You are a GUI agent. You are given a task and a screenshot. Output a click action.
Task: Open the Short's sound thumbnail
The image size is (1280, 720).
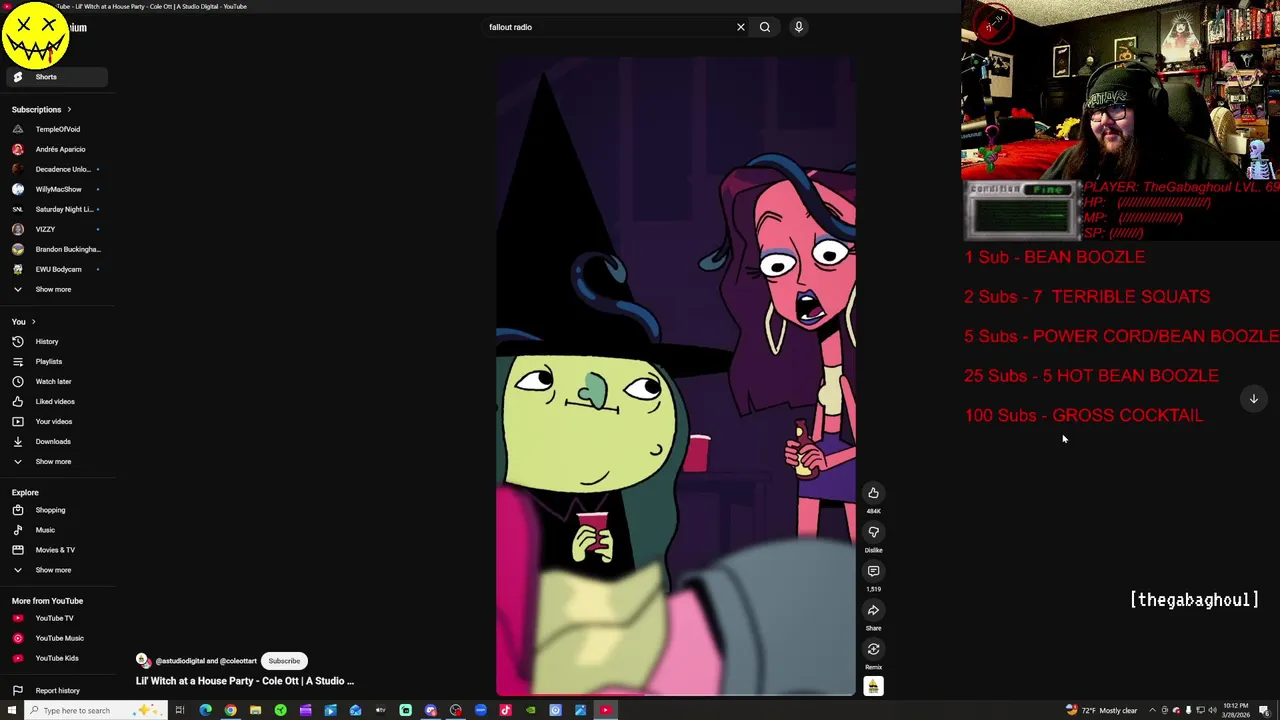tap(873, 686)
